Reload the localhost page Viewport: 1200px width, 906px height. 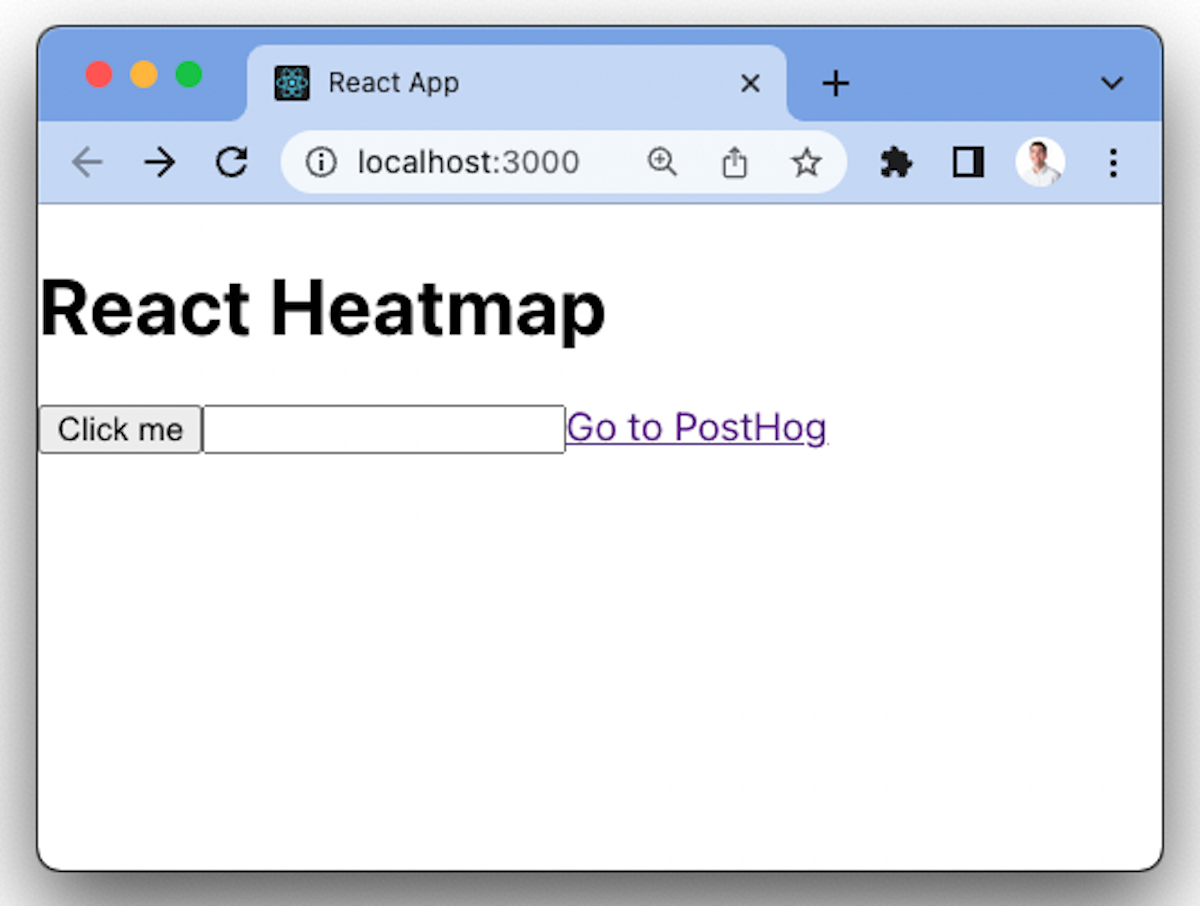click(232, 162)
